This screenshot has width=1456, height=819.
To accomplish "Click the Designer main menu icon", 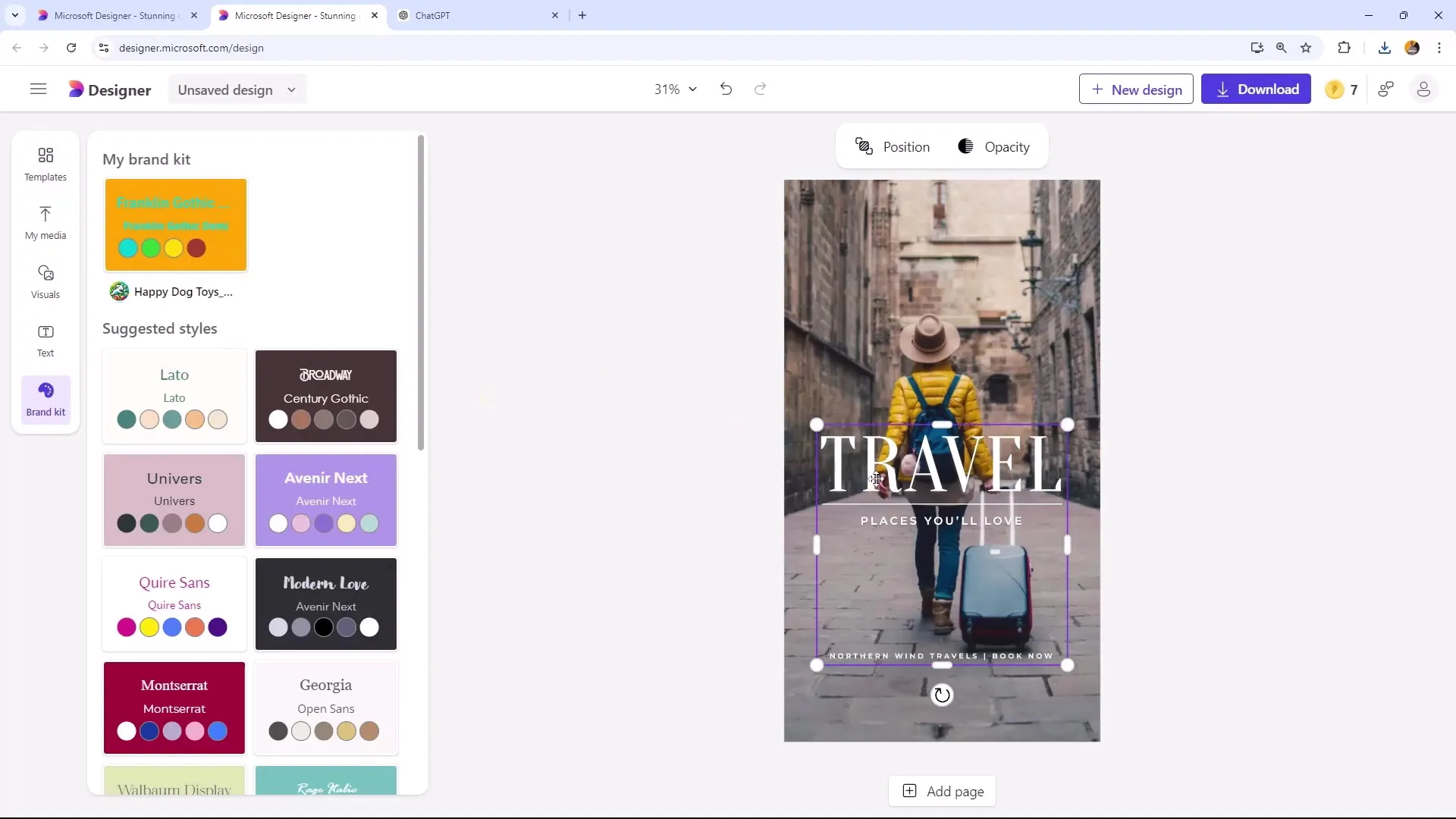I will 38,89.
